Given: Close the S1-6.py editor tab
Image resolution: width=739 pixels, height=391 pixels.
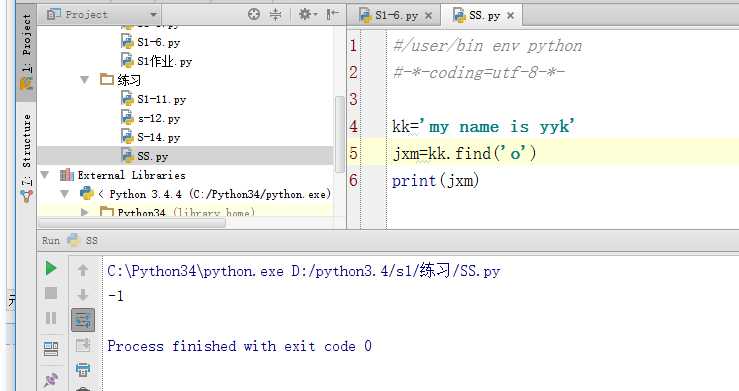Looking at the screenshot, I should [428, 16].
